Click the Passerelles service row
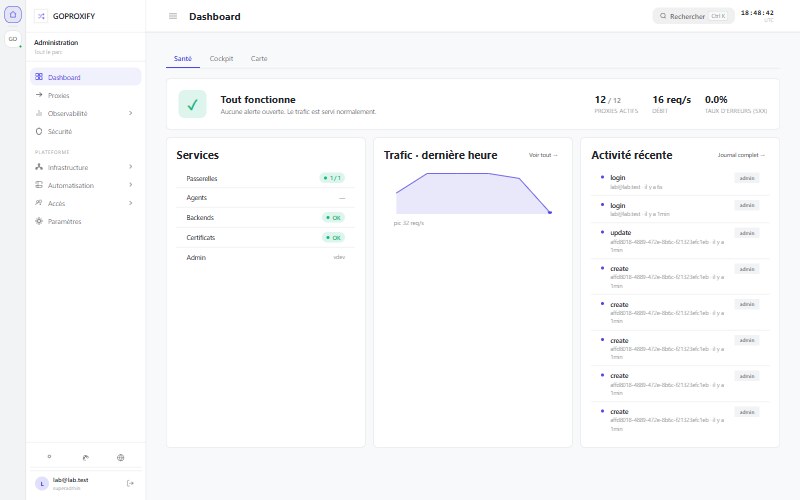 (x=265, y=178)
